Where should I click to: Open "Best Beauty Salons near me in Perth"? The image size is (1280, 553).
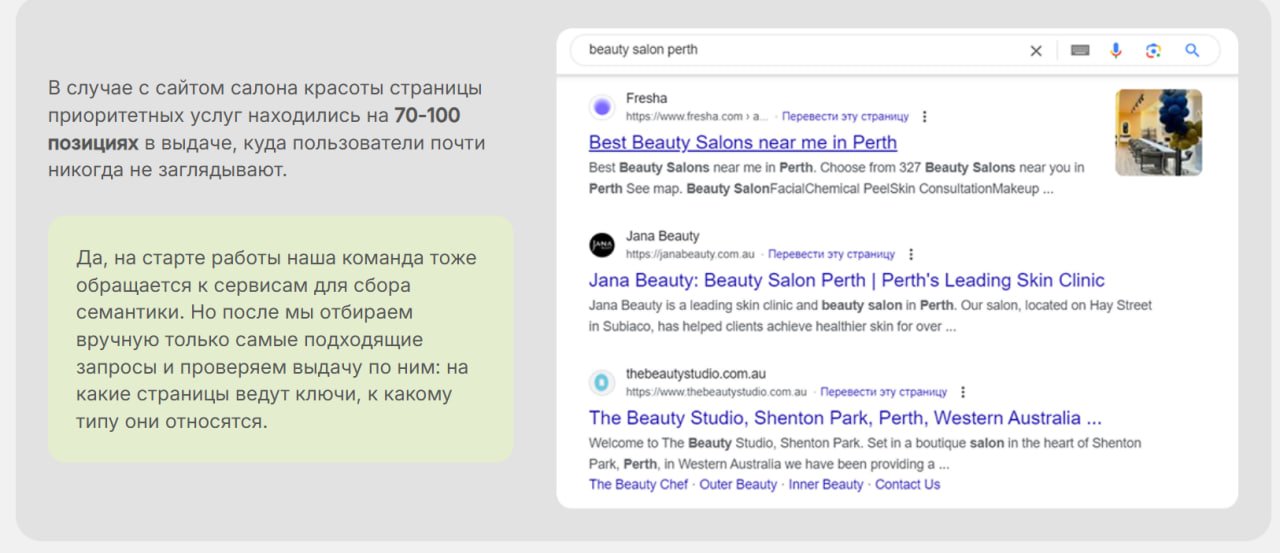[742, 142]
